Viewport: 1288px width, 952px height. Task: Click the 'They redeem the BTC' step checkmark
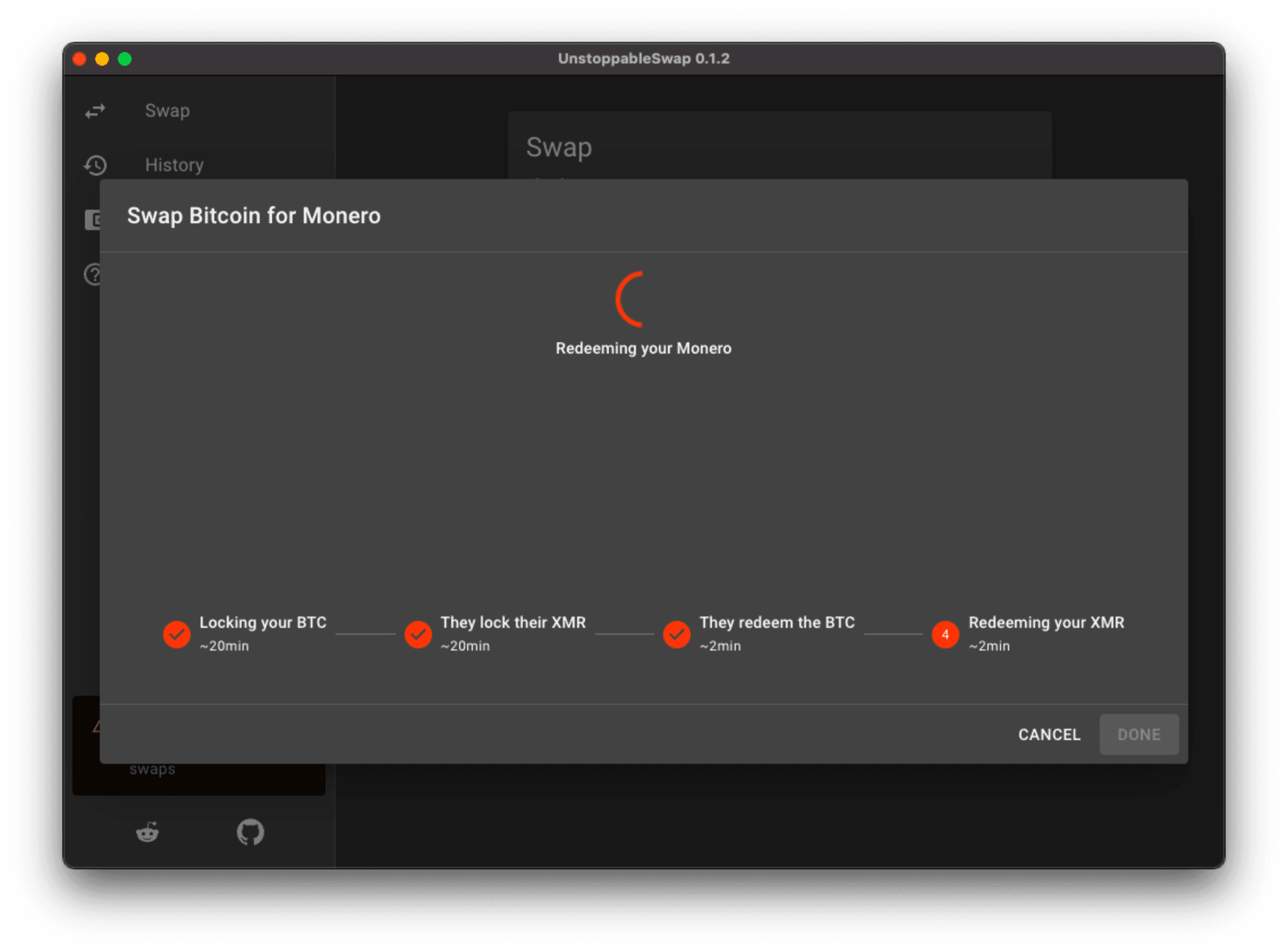pyautogui.click(x=677, y=635)
